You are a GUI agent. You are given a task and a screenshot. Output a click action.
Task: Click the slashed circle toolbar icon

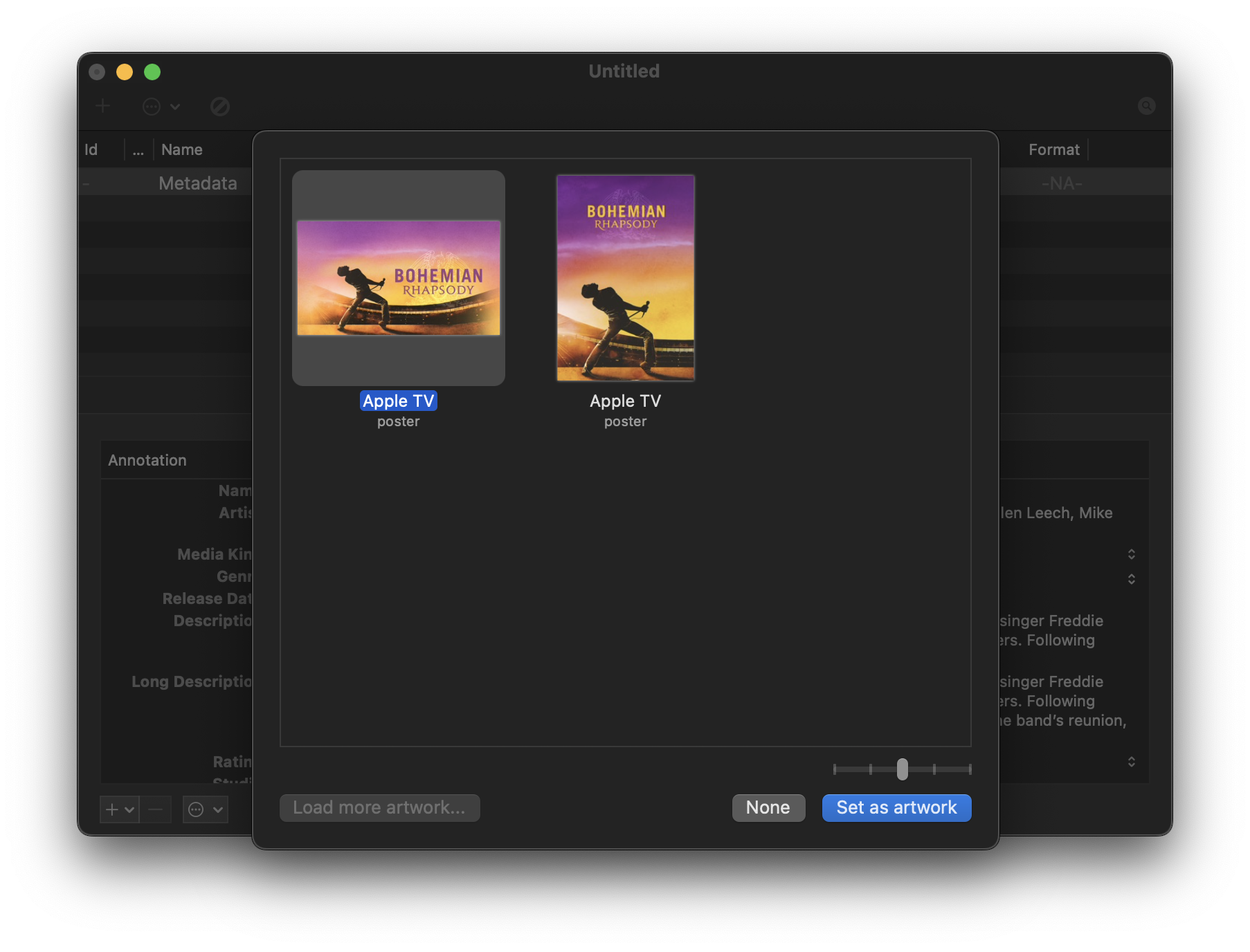point(220,107)
